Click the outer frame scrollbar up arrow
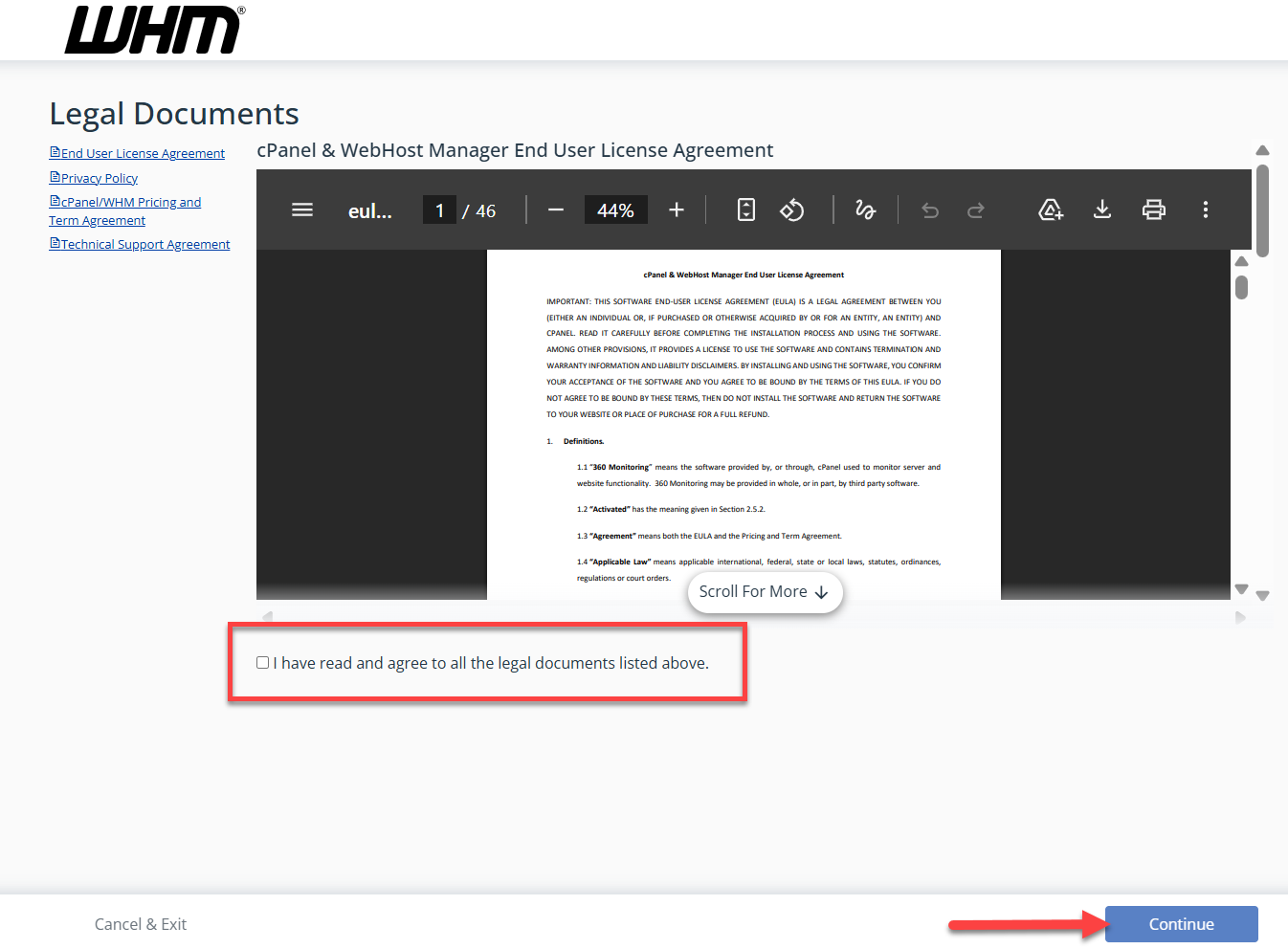This screenshot has height=949, width=1288. point(1262,150)
